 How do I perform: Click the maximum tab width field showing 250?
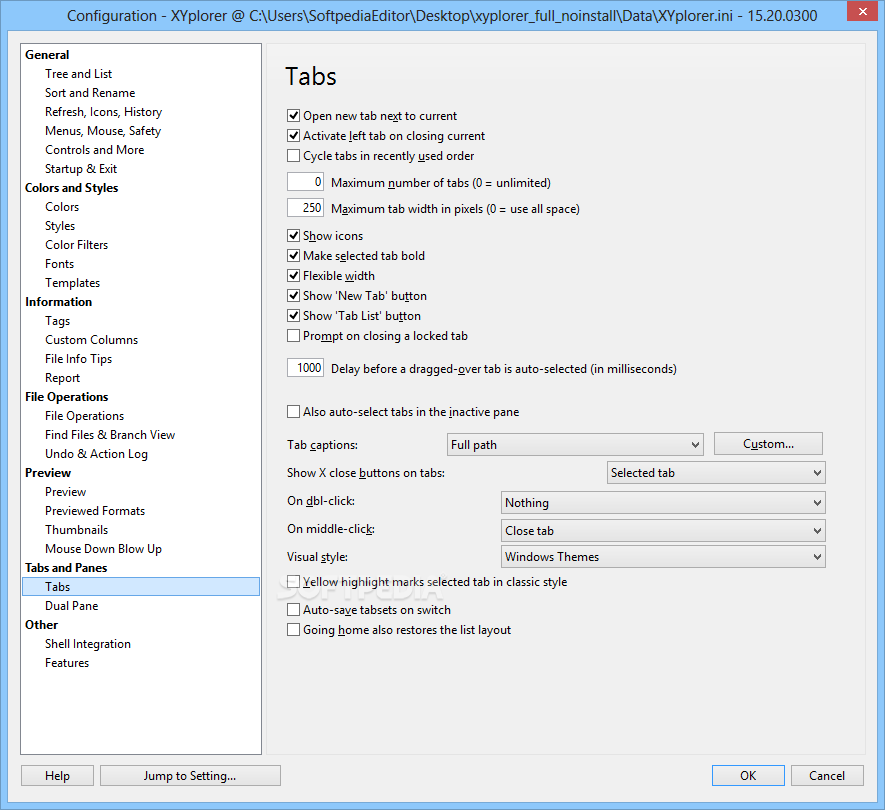[x=305, y=208]
